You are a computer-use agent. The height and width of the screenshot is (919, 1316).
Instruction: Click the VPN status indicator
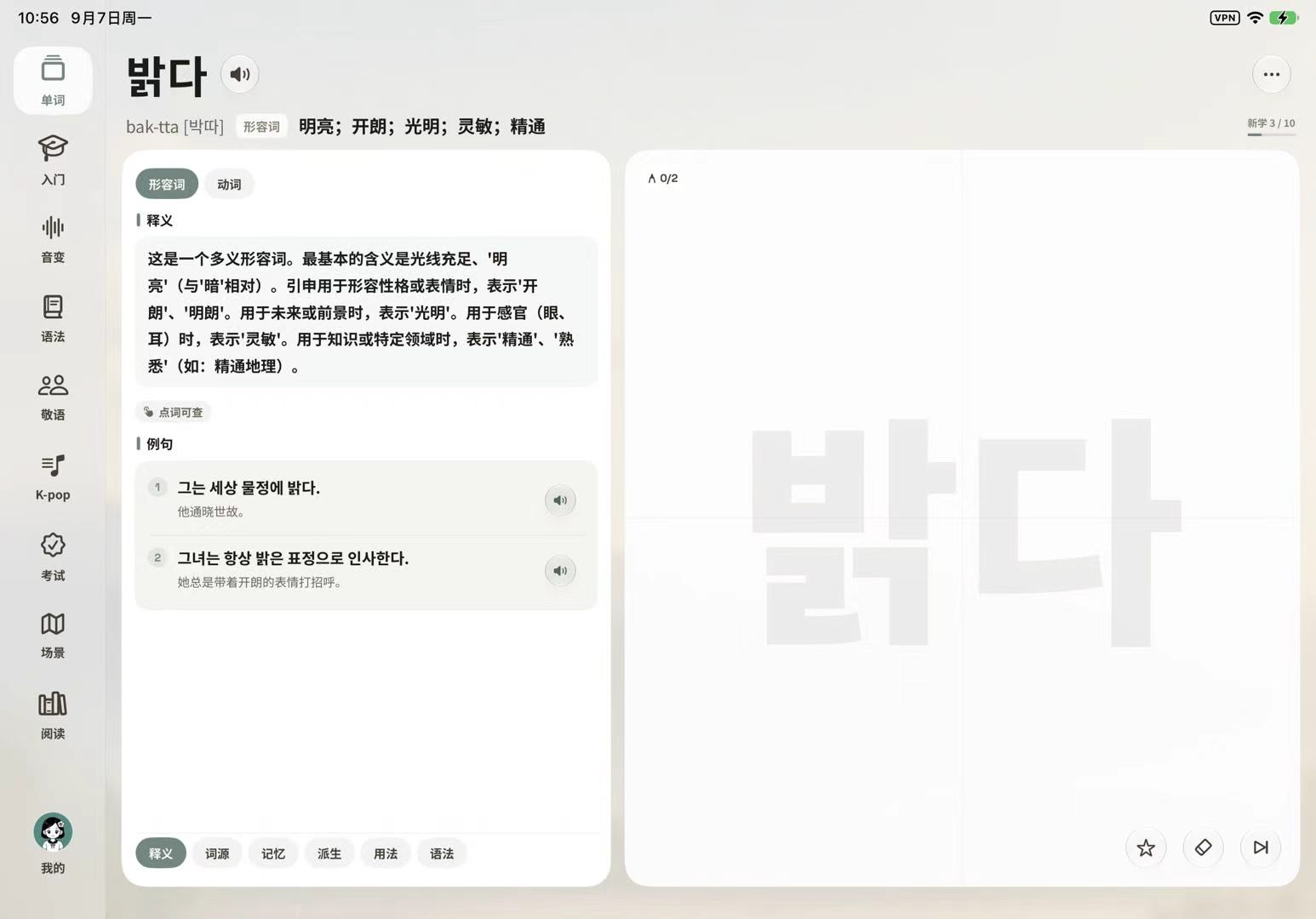tap(1225, 18)
